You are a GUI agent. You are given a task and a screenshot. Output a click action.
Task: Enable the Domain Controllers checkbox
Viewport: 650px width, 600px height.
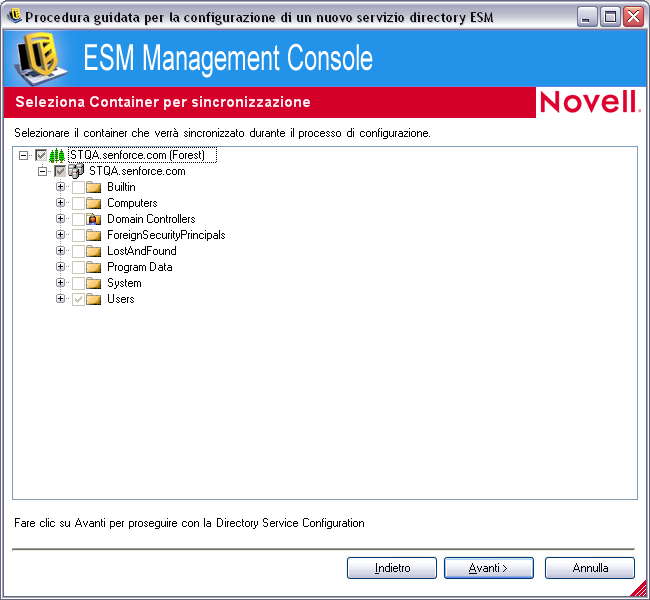[x=78, y=219]
